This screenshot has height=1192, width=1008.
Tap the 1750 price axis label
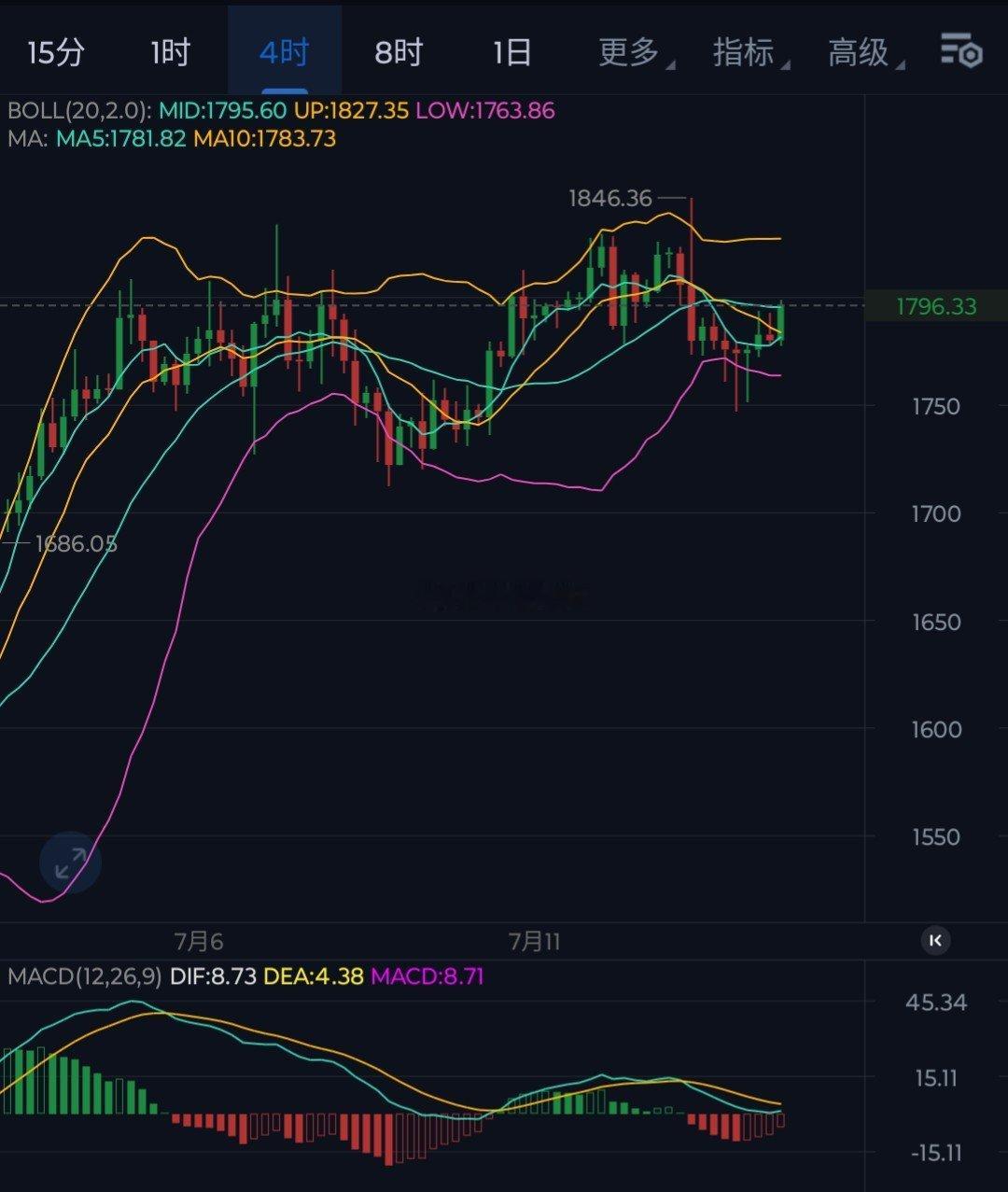pos(936,406)
